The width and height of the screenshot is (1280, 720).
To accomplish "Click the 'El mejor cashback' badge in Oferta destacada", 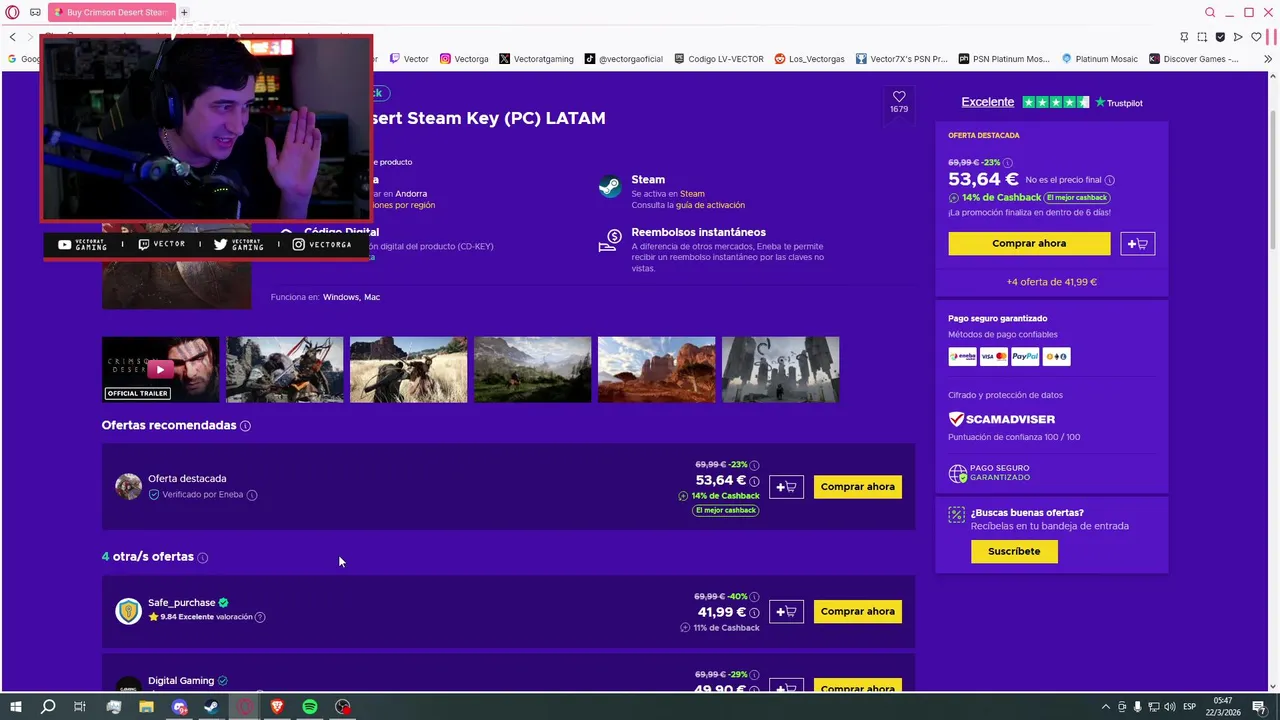I will click(726, 511).
